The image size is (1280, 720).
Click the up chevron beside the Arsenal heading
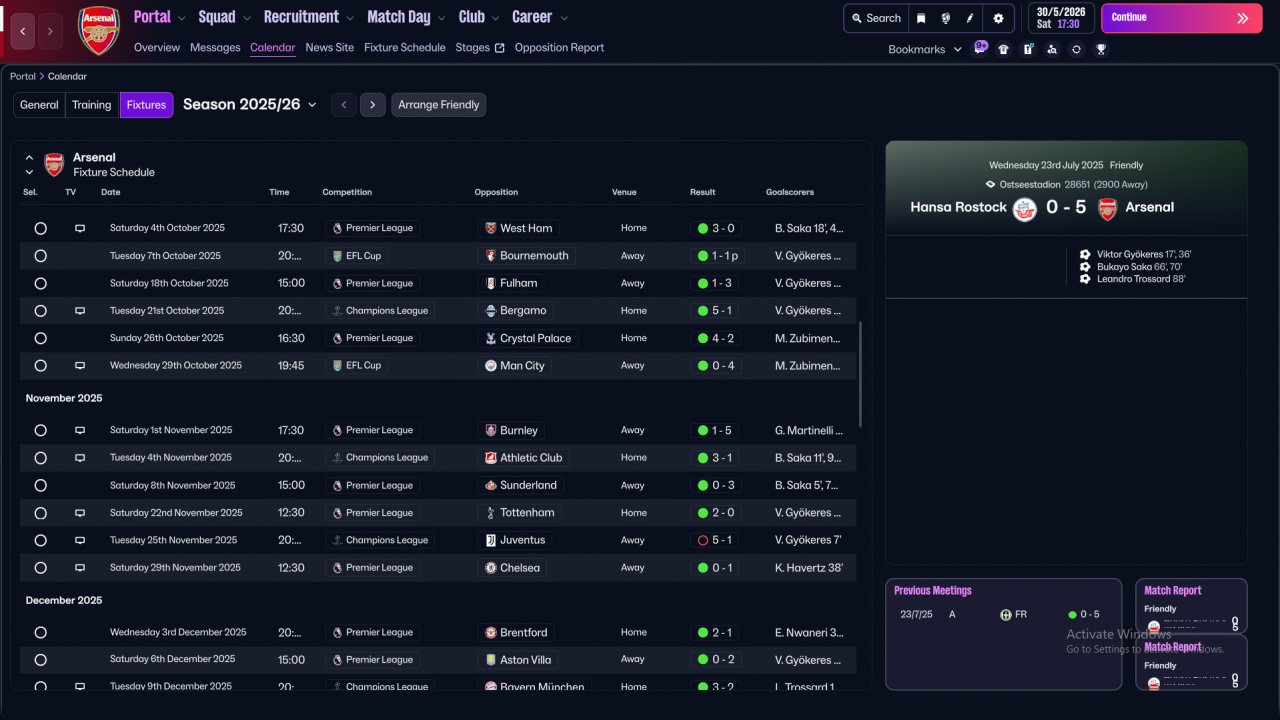point(29,158)
